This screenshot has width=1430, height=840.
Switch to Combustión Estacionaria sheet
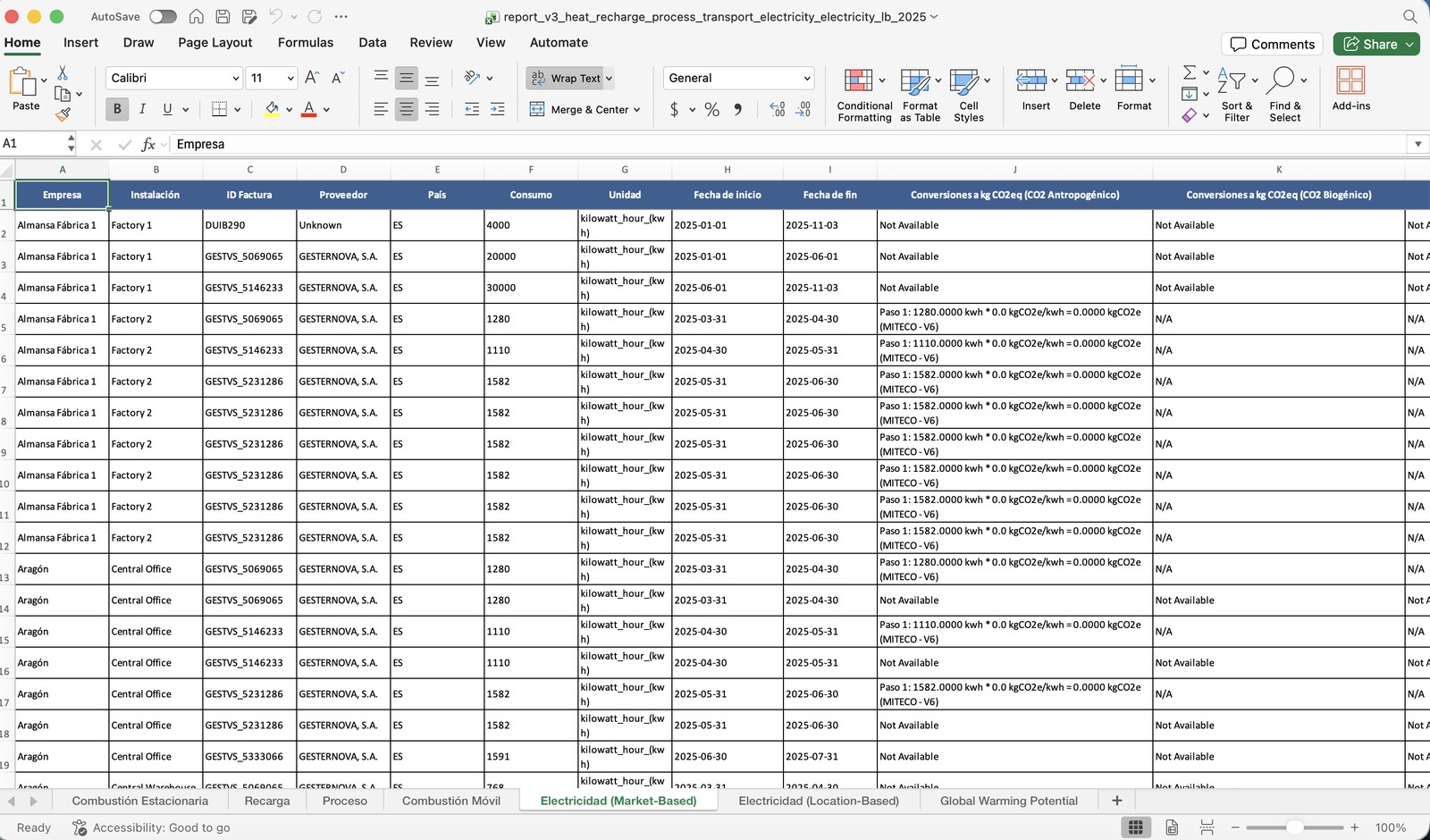coord(140,801)
